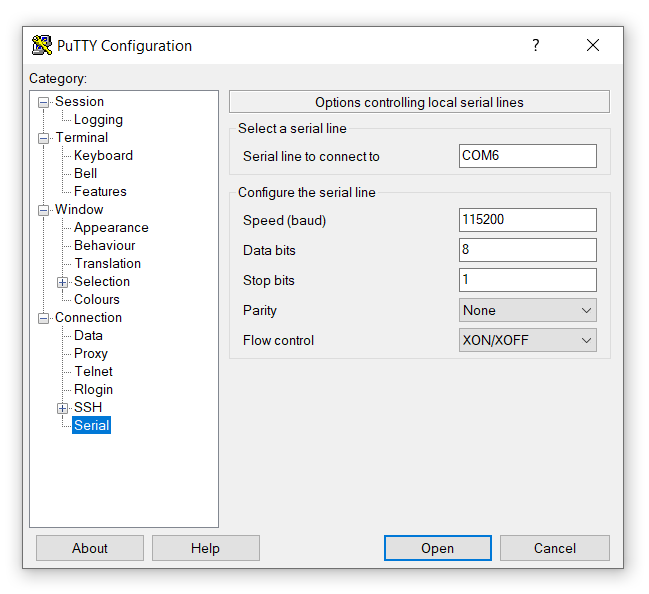Collapse the Terminal tree node
The image size is (649, 594).
tap(43, 138)
